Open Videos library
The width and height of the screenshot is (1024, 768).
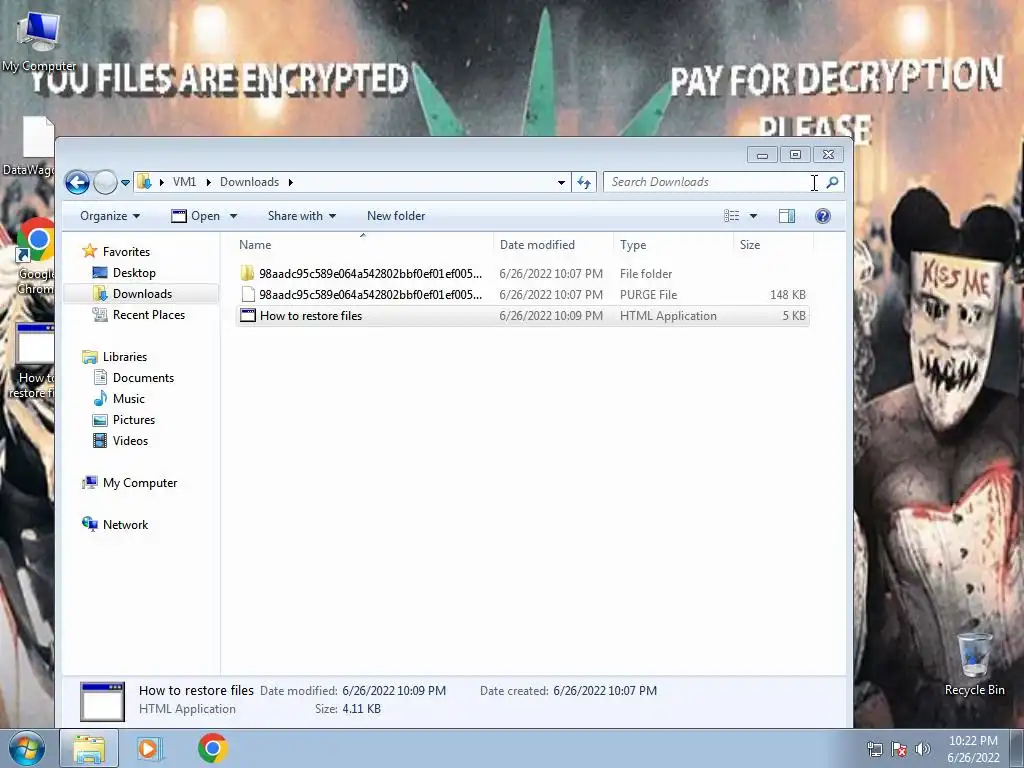click(x=130, y=441)
